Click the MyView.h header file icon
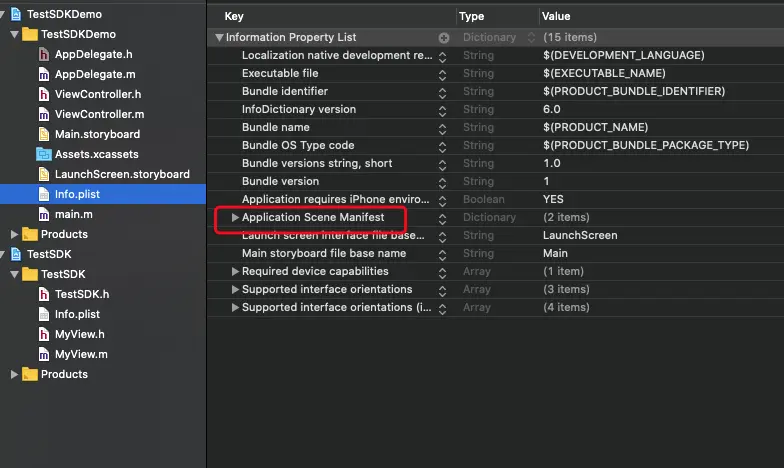The width and height of the screenshot is (784, 468). point(43,334)
